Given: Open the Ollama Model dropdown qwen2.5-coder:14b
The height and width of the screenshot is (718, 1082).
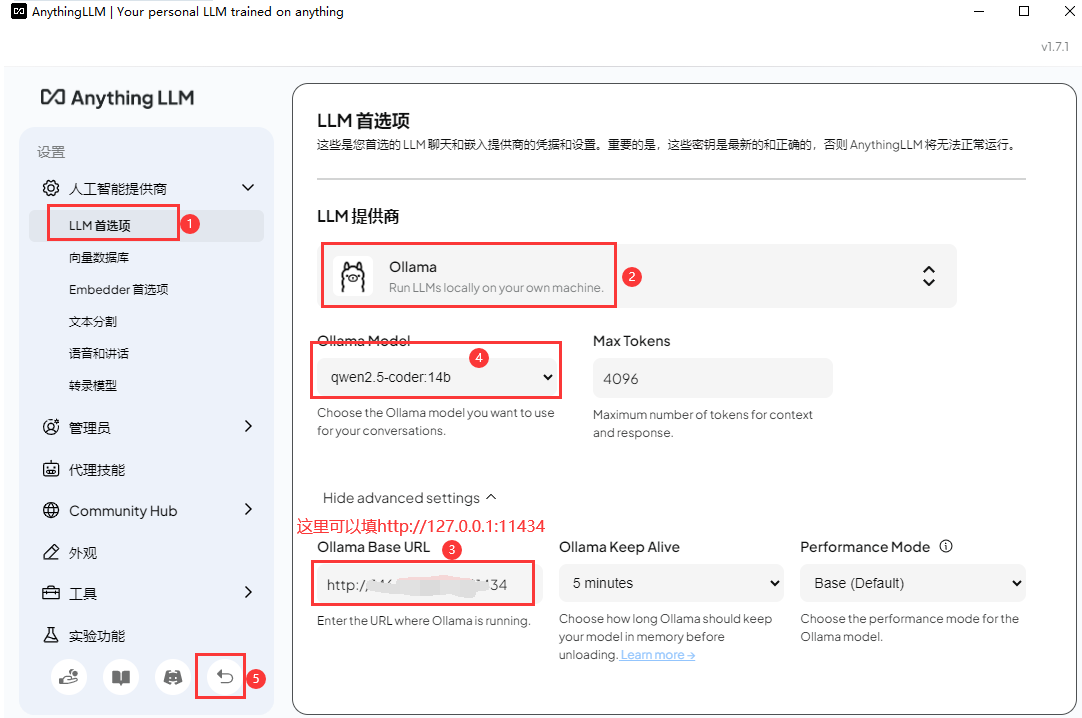Looking at the screenshot, I should point(437,377).
